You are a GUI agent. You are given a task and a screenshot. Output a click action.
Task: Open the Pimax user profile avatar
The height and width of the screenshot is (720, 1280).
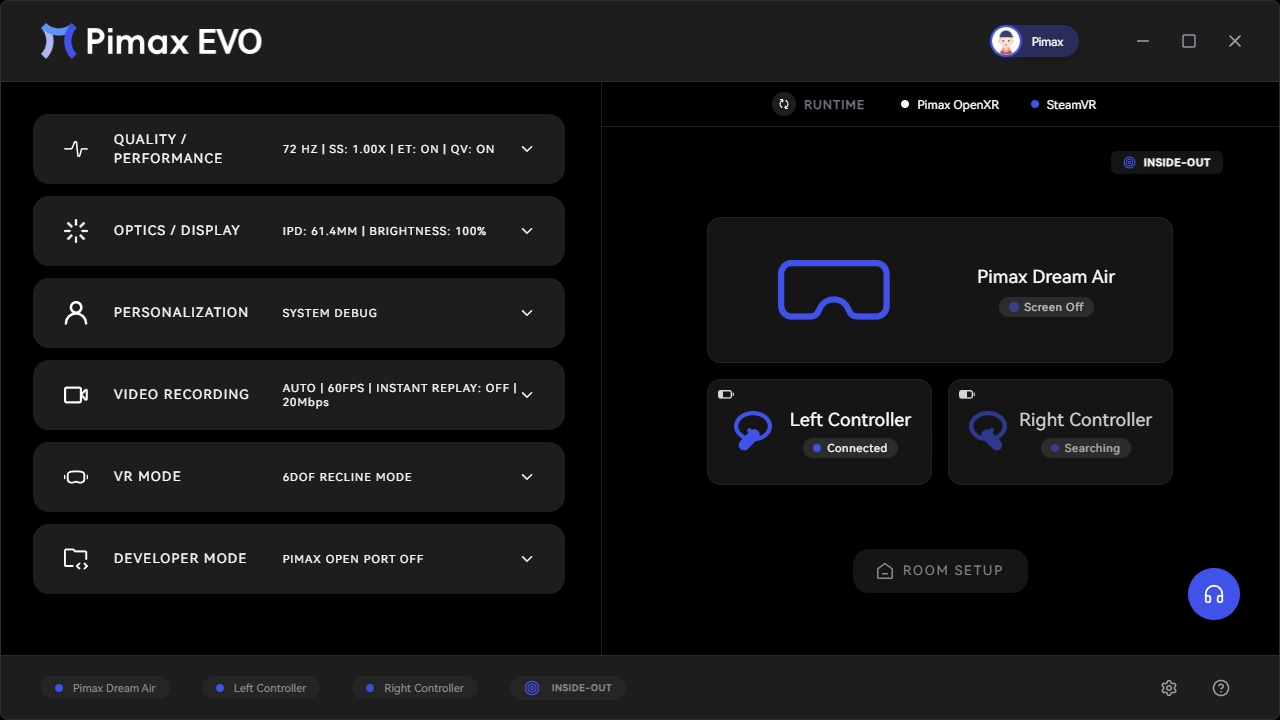(x=1006, y=41)
